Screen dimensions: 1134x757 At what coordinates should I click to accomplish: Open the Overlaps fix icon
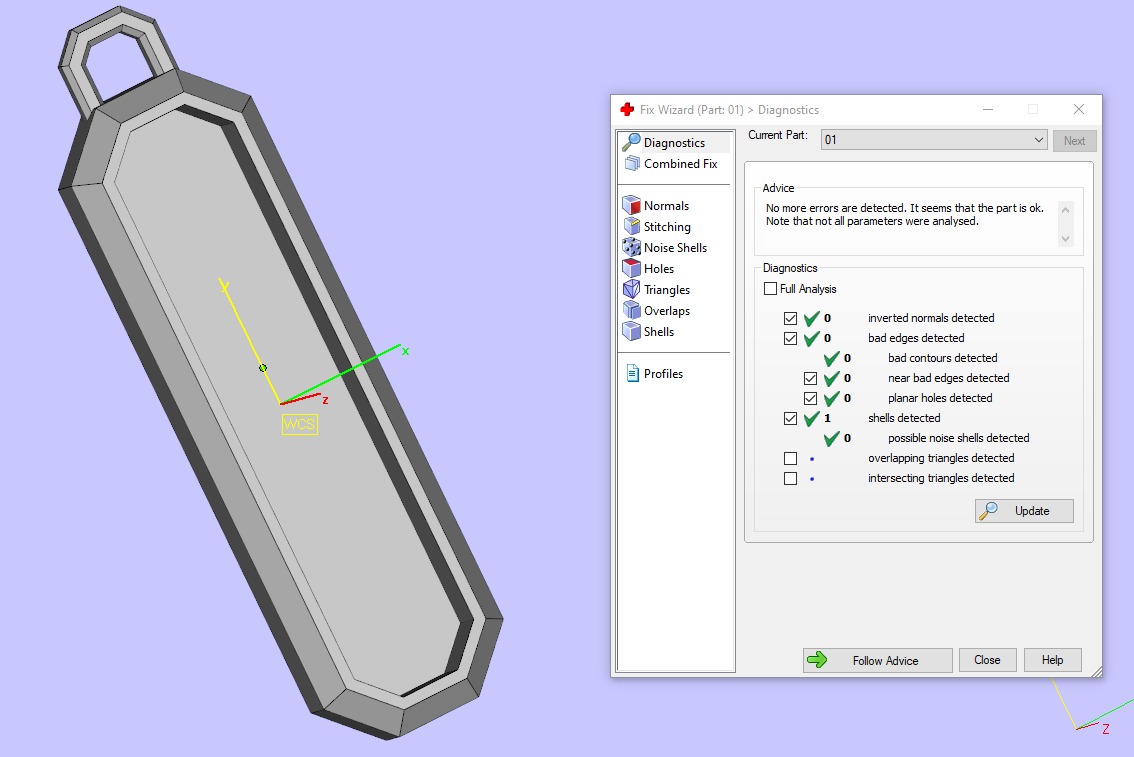pos(631,310)
